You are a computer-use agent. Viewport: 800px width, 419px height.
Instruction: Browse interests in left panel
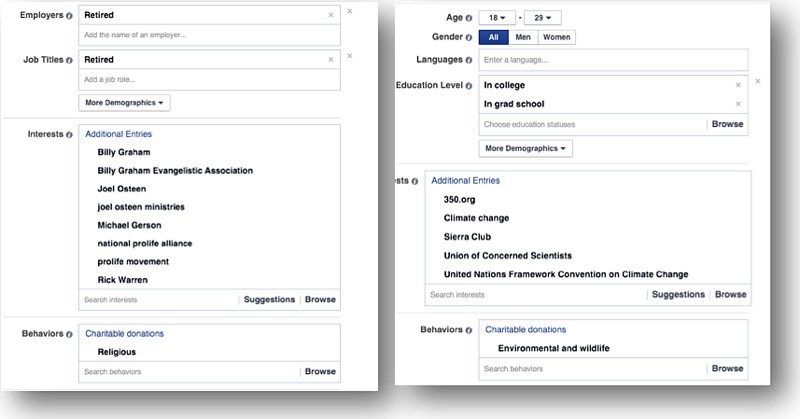point(320,300)
